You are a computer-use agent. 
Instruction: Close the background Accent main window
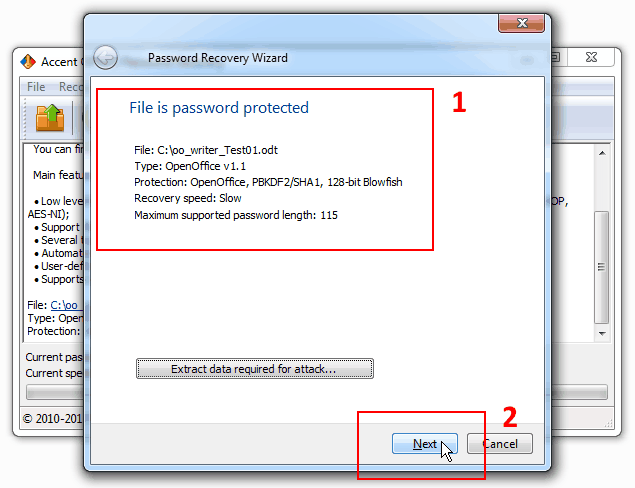click(x=591, y=57)
